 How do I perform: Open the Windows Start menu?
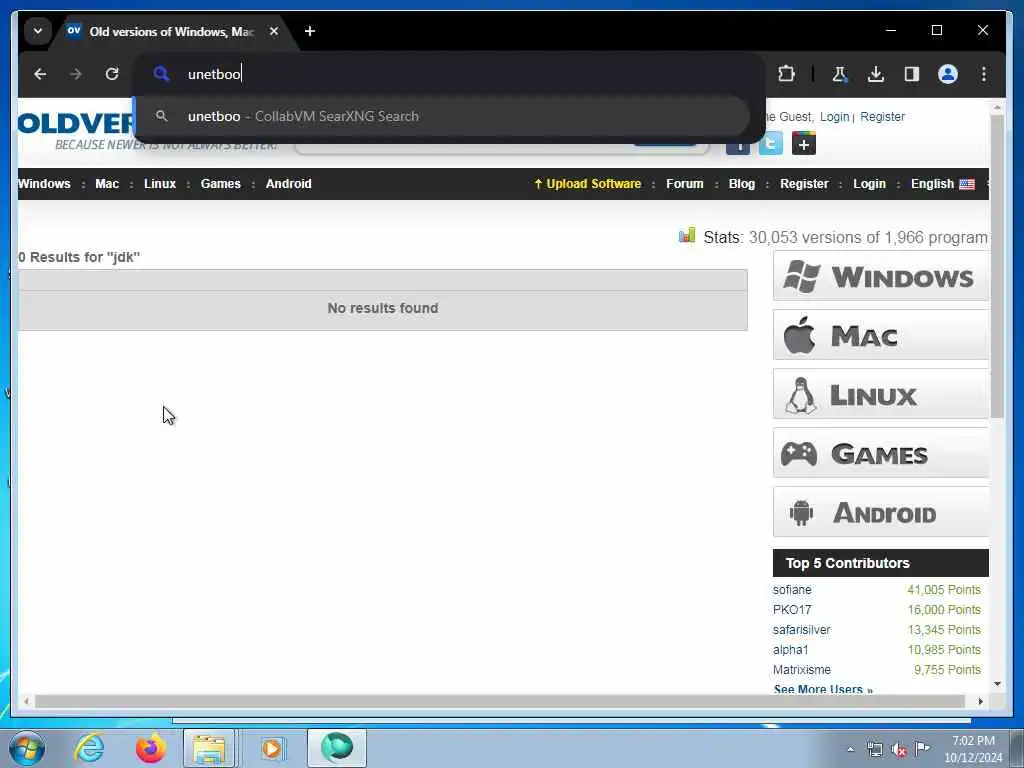click(x=27, y=748)
